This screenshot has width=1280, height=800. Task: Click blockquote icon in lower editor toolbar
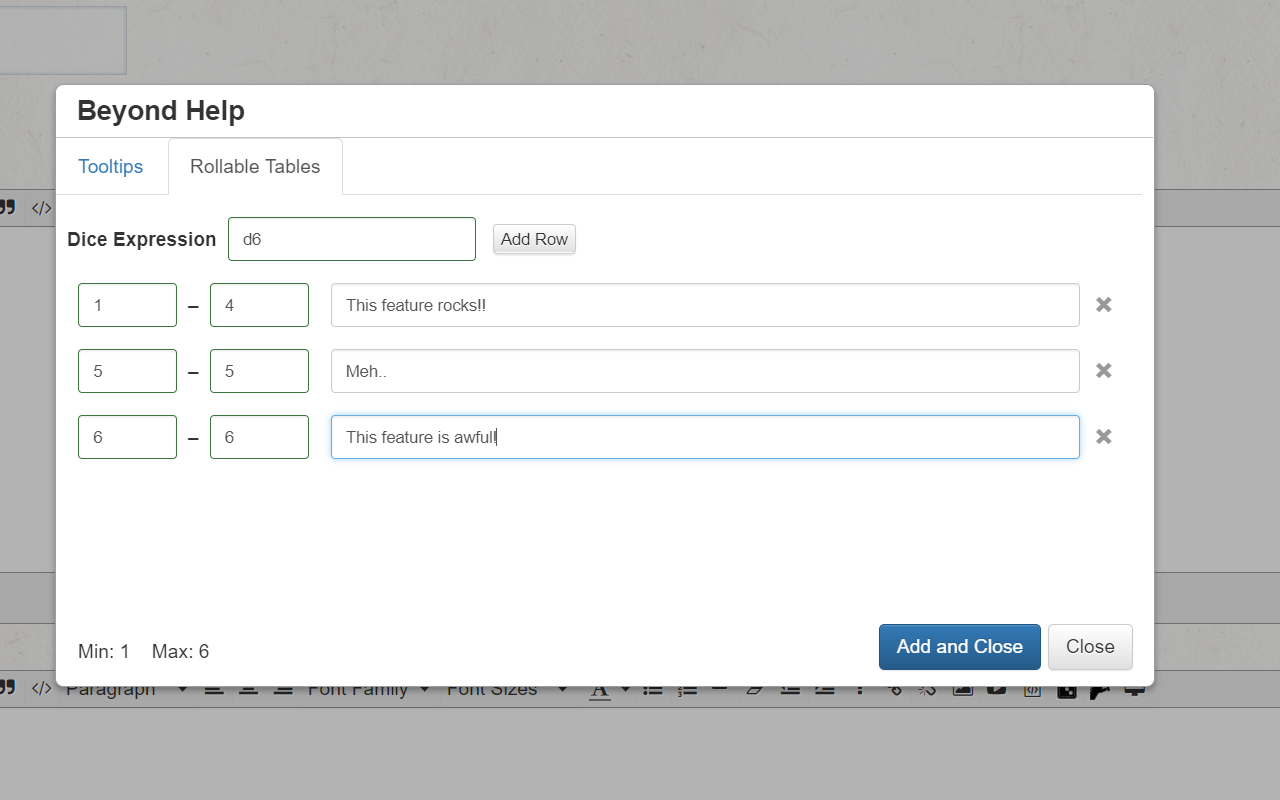[7, 689]
